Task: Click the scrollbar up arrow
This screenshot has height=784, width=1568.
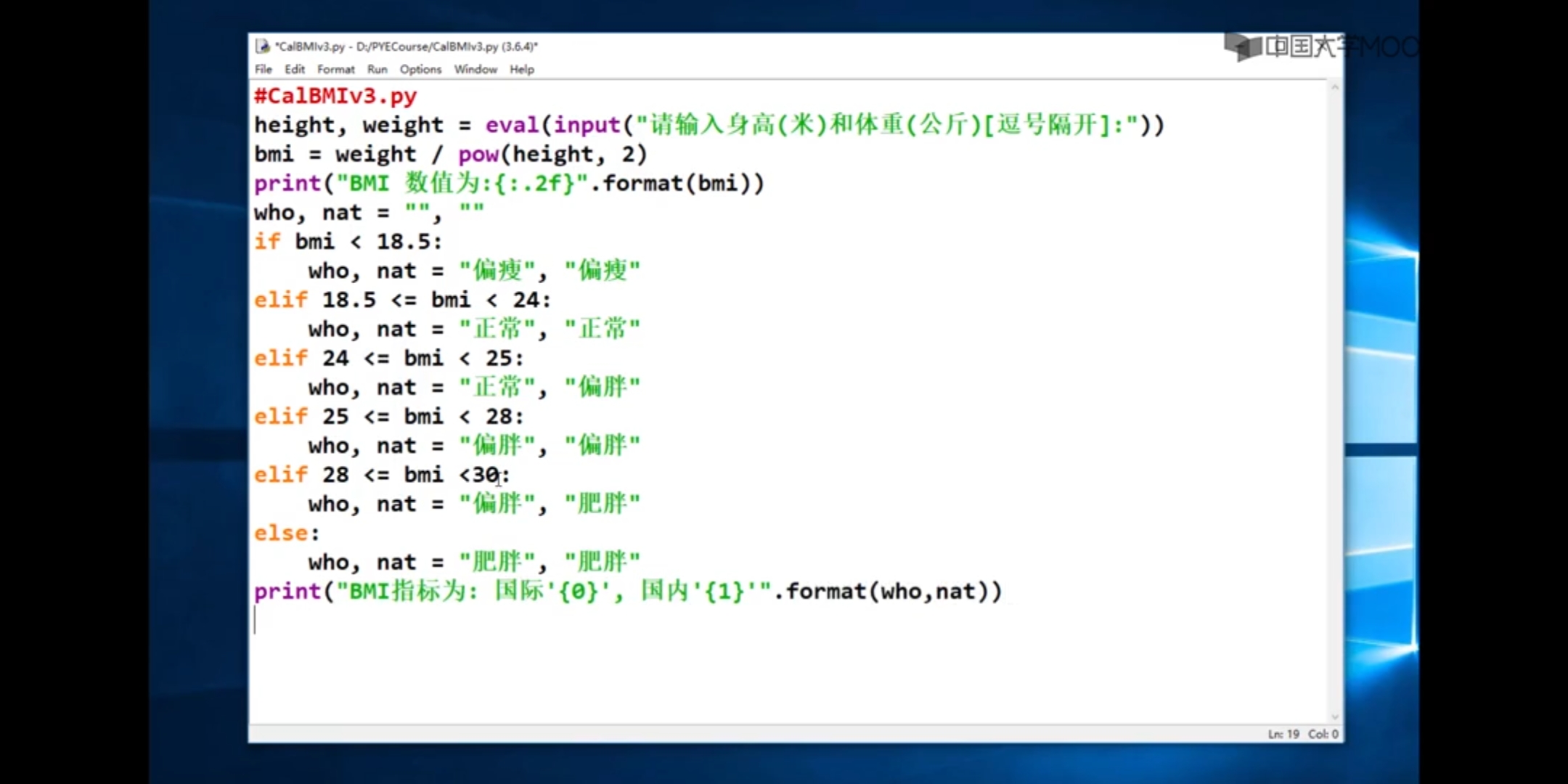Action: pyautogui.click(x=1334, y=88)
